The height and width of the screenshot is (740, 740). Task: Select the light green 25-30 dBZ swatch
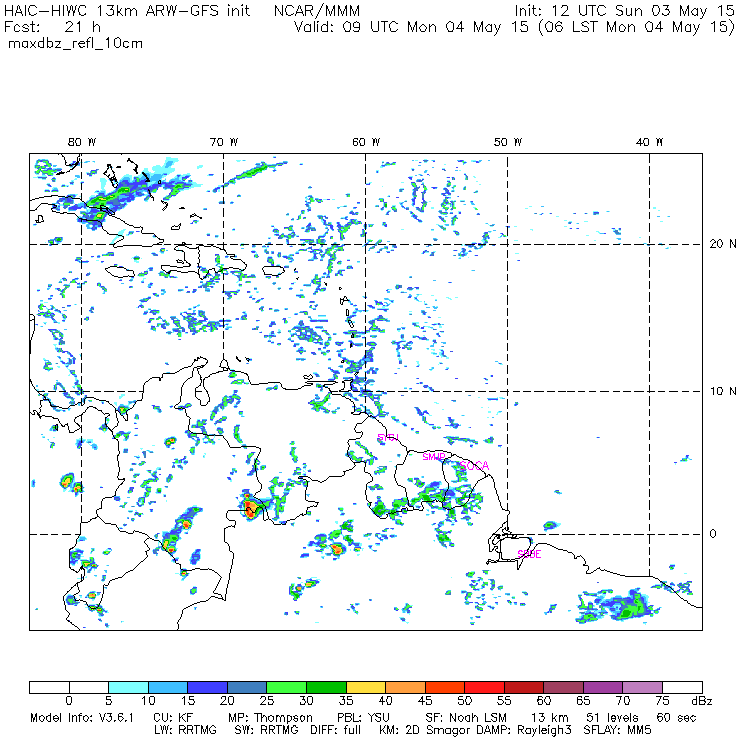[x=286, y=687]
